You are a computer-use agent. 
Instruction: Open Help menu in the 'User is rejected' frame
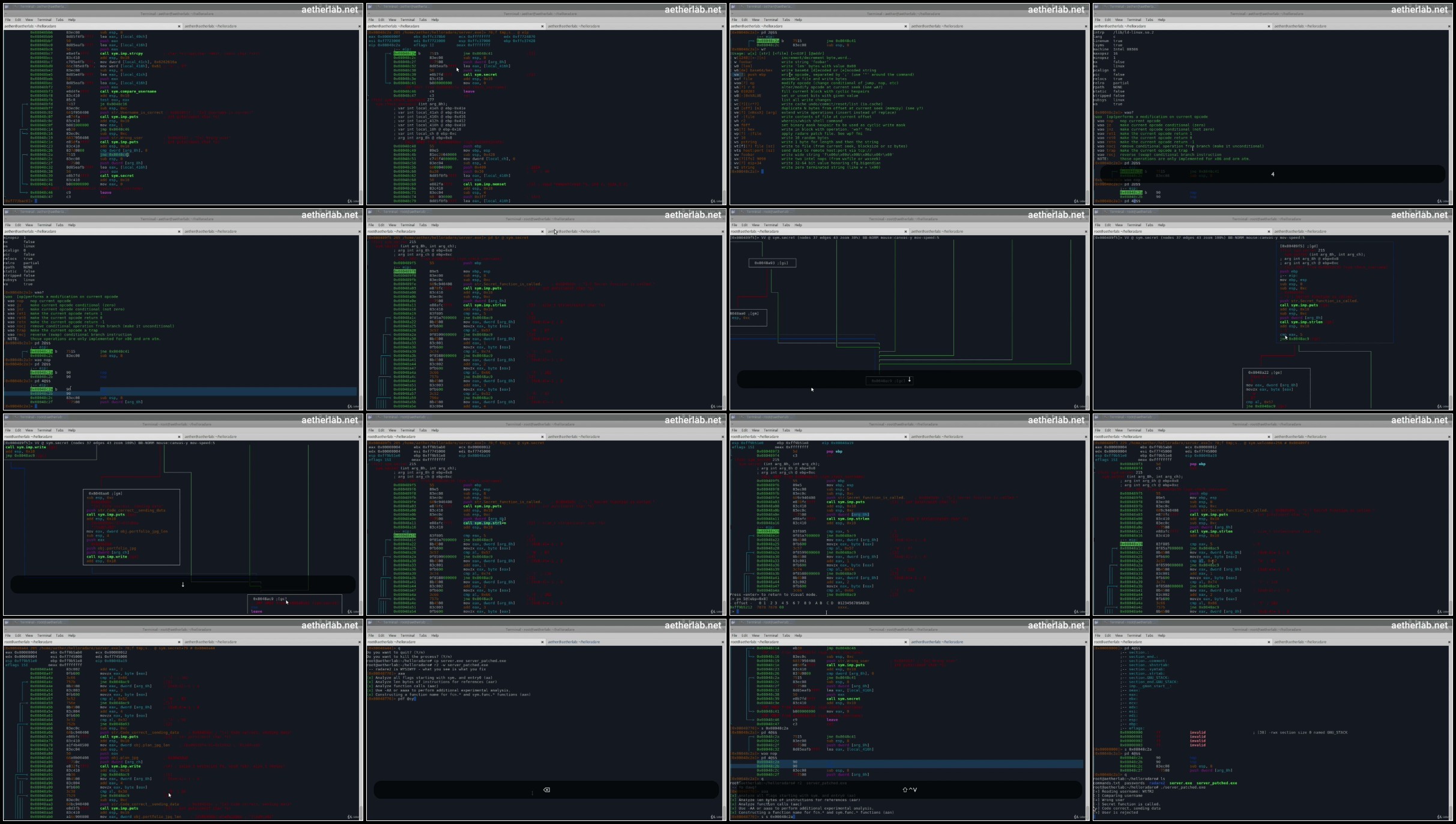1161,636
